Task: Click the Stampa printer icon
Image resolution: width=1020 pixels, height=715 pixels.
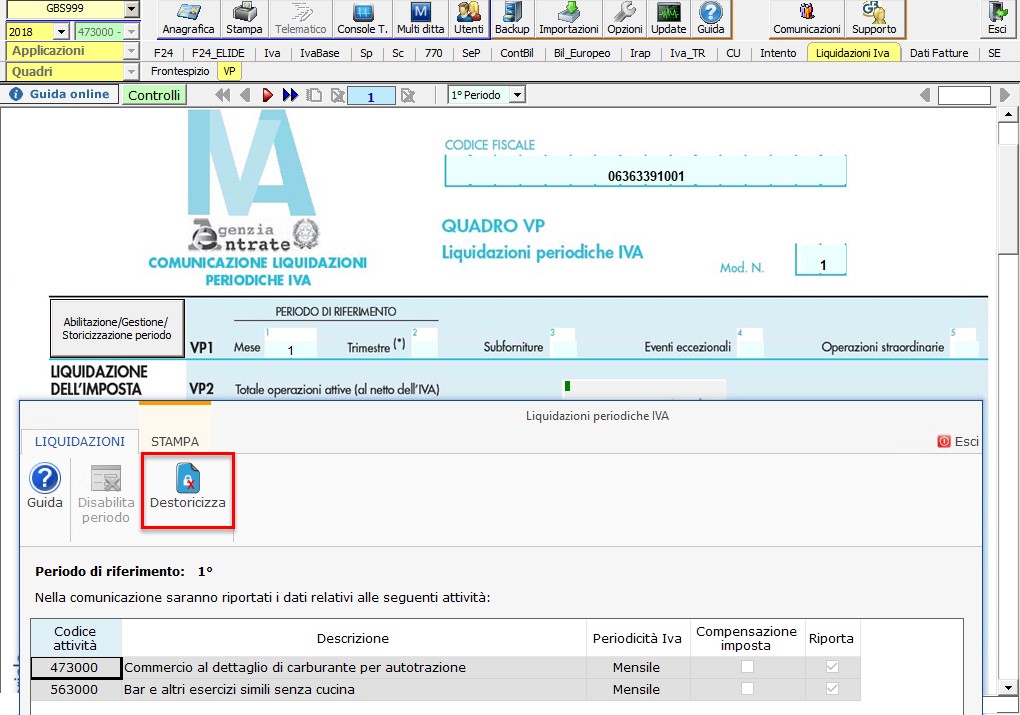Action: pos(244,19)
